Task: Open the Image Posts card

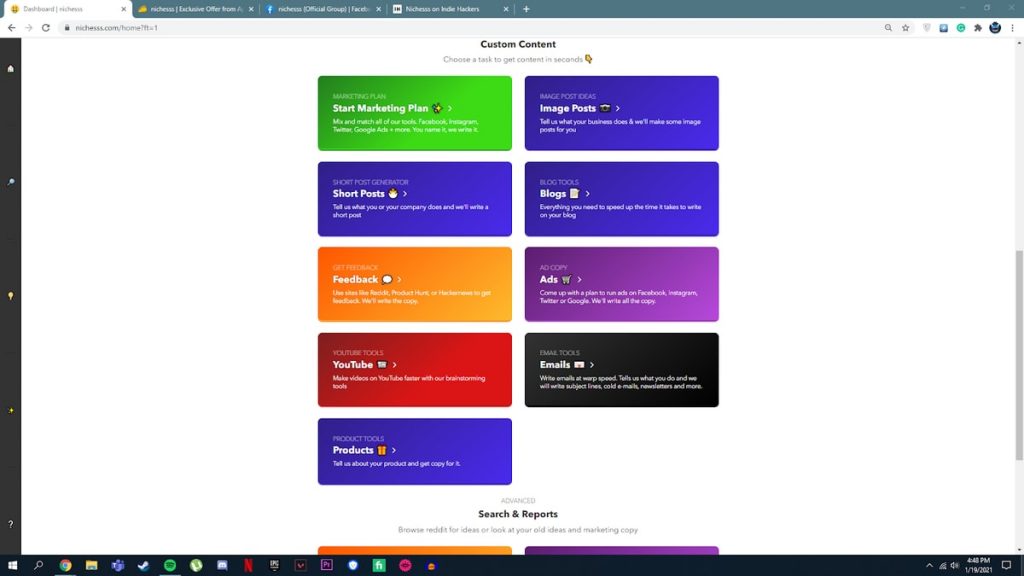Action: coord(622,113)
